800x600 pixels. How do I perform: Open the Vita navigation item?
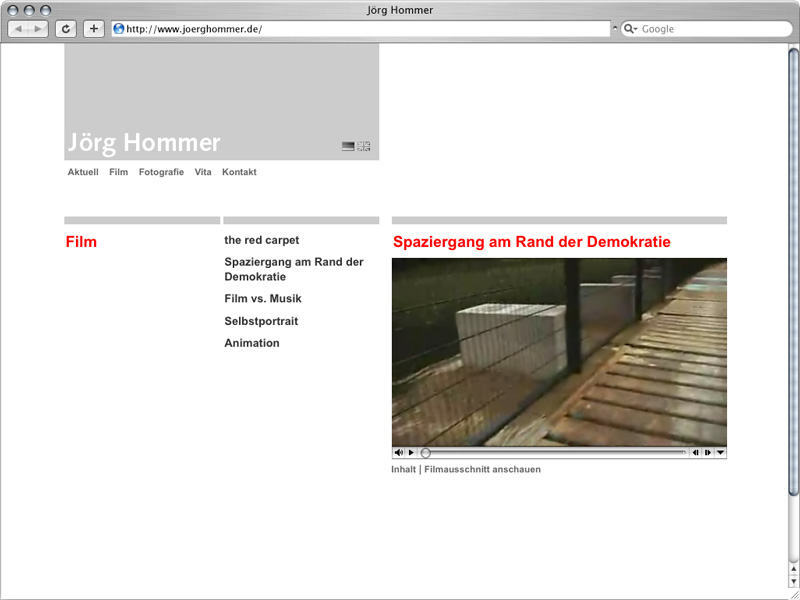pos(203,172)
